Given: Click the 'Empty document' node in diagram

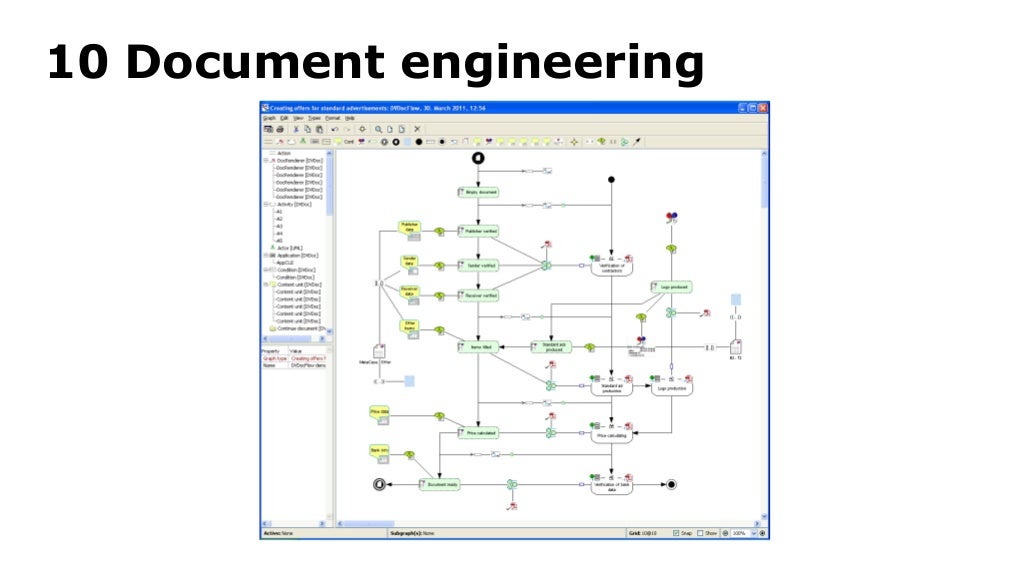Looking at the screenshot, I should tap(478, 192).
